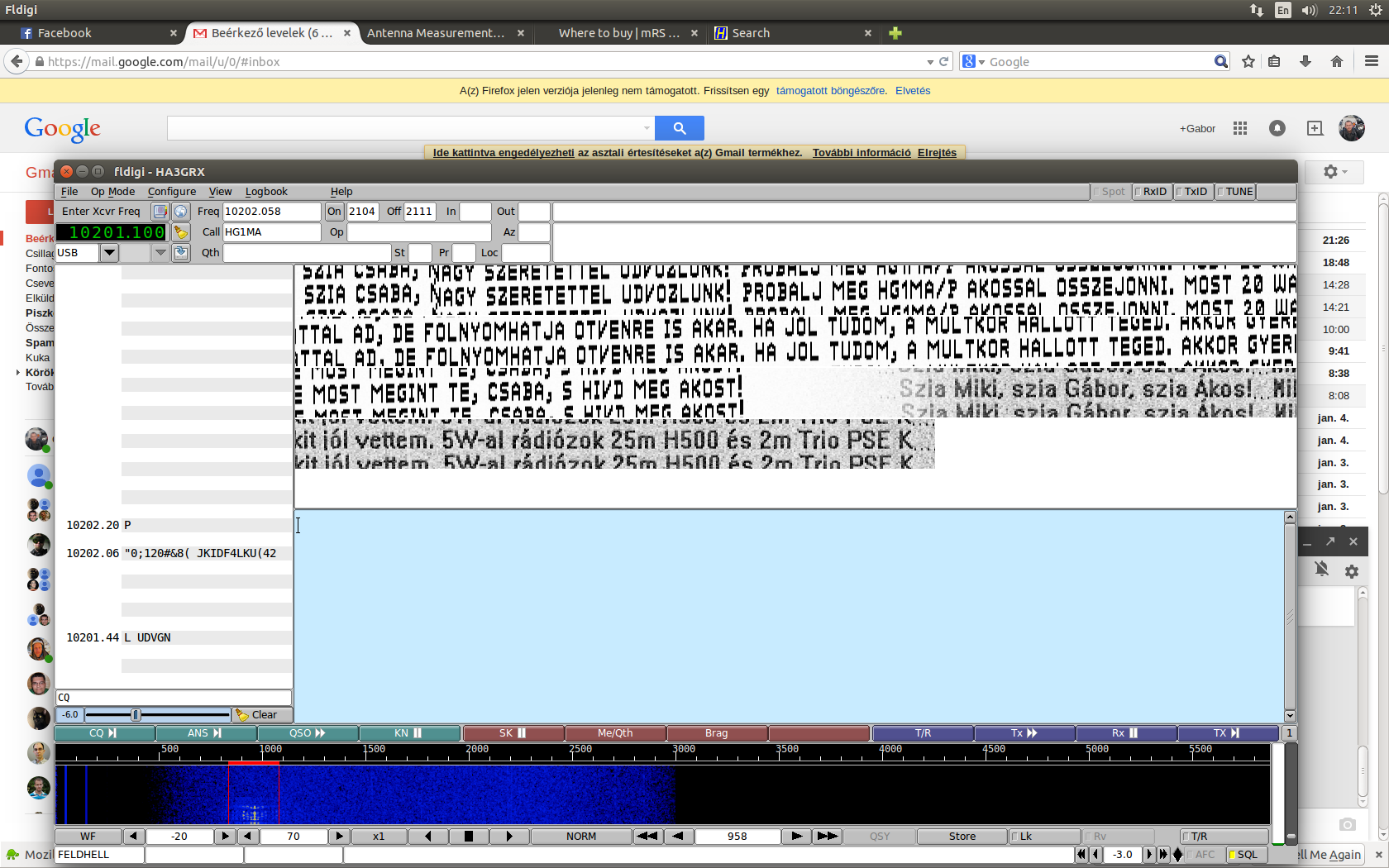Click the logbook browser icon next to Enter Xcvr Freq
Image resolution: width=1389 pixels, height=868 pixels.
click(160, 212)
